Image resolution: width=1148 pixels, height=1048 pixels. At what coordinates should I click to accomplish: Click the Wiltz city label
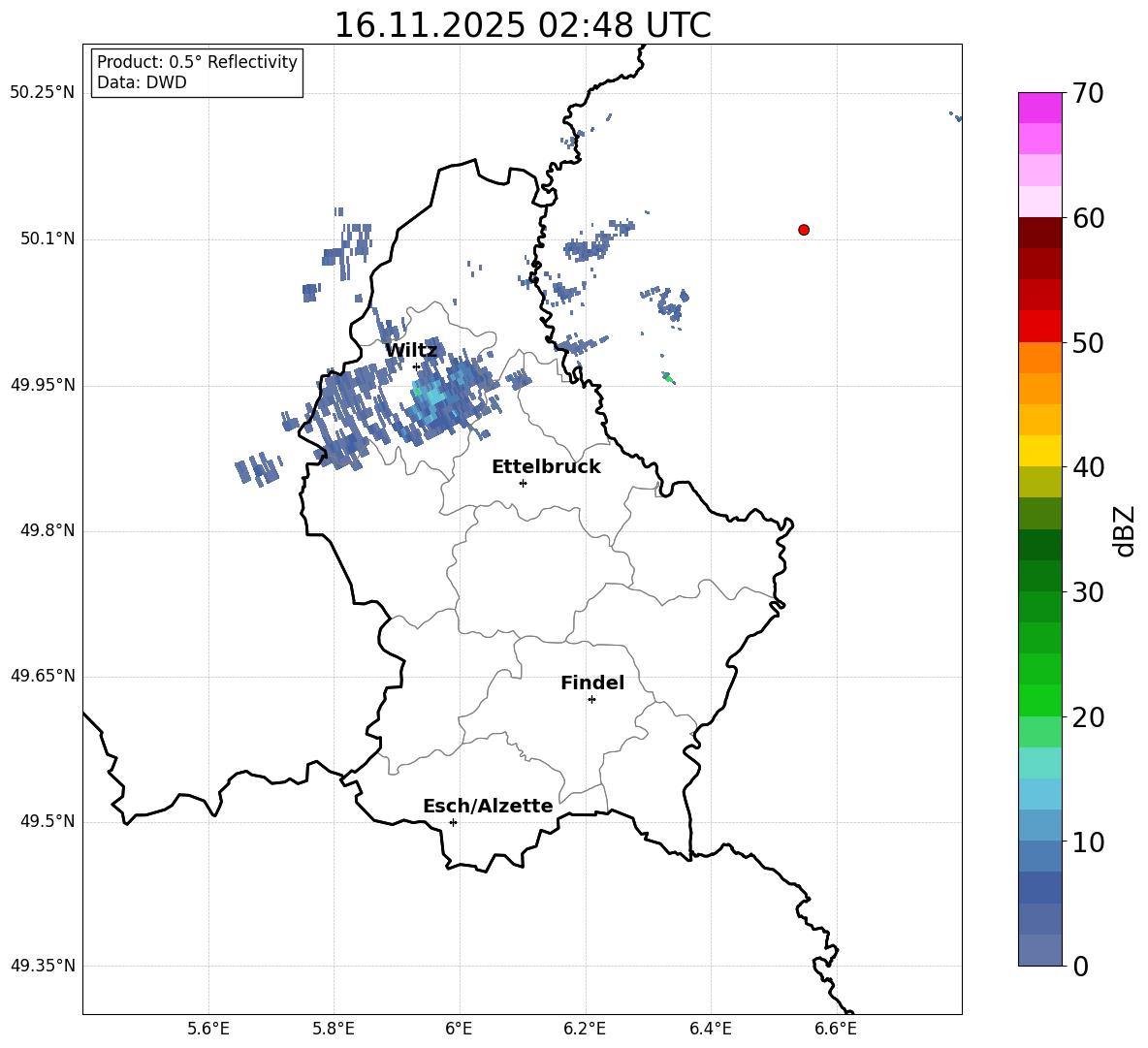[411, 351]
